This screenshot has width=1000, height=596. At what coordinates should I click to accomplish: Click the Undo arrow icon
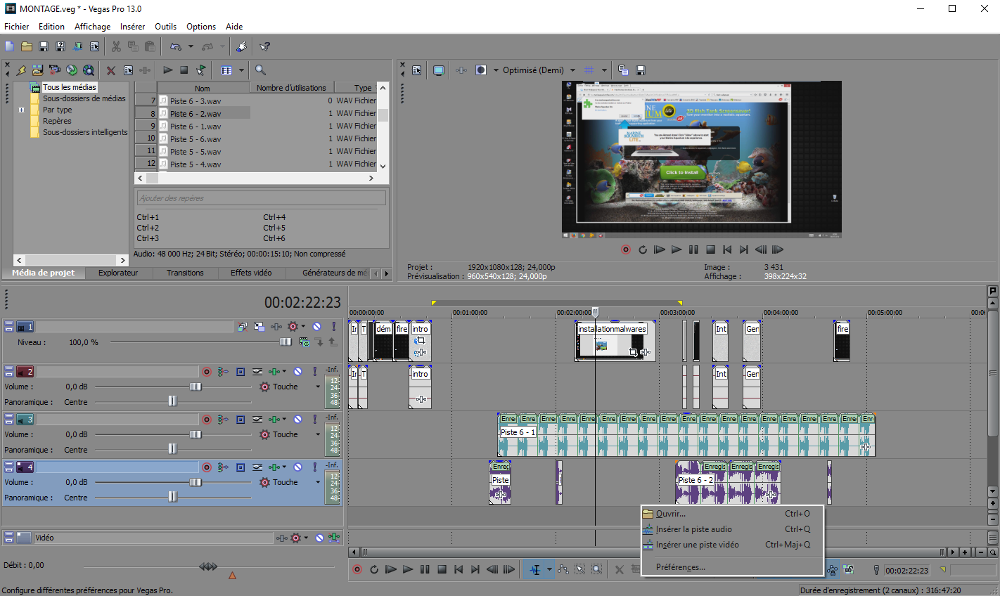175,47
